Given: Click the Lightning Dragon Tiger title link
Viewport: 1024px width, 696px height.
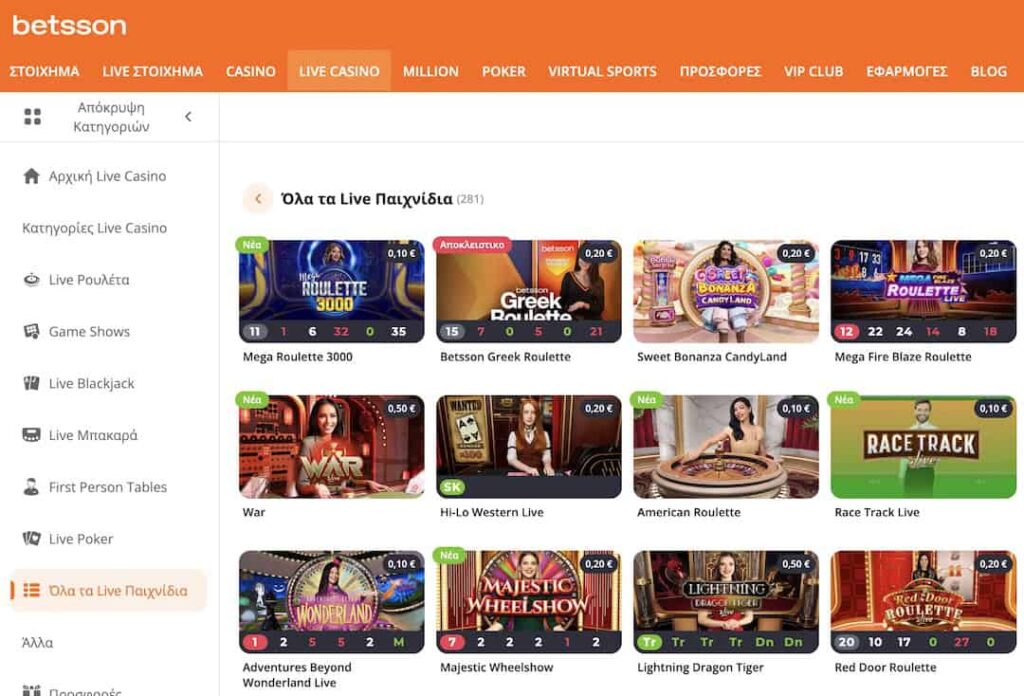Looking at the screenshot, I should click(x=700, y=667).
